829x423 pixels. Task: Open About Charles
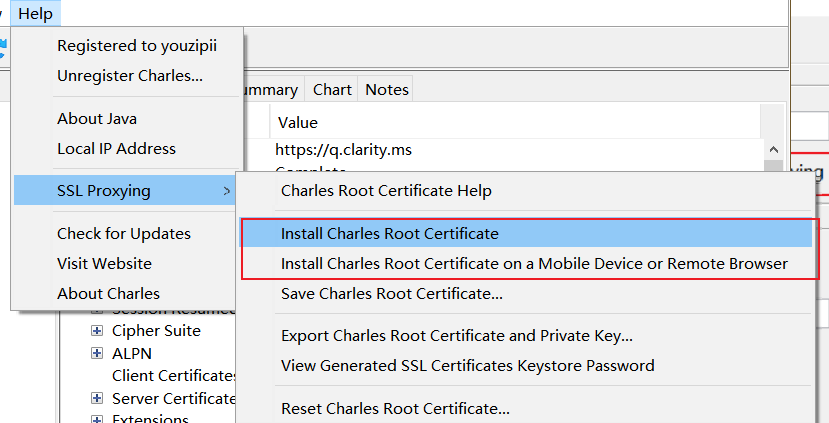point(108,294)
